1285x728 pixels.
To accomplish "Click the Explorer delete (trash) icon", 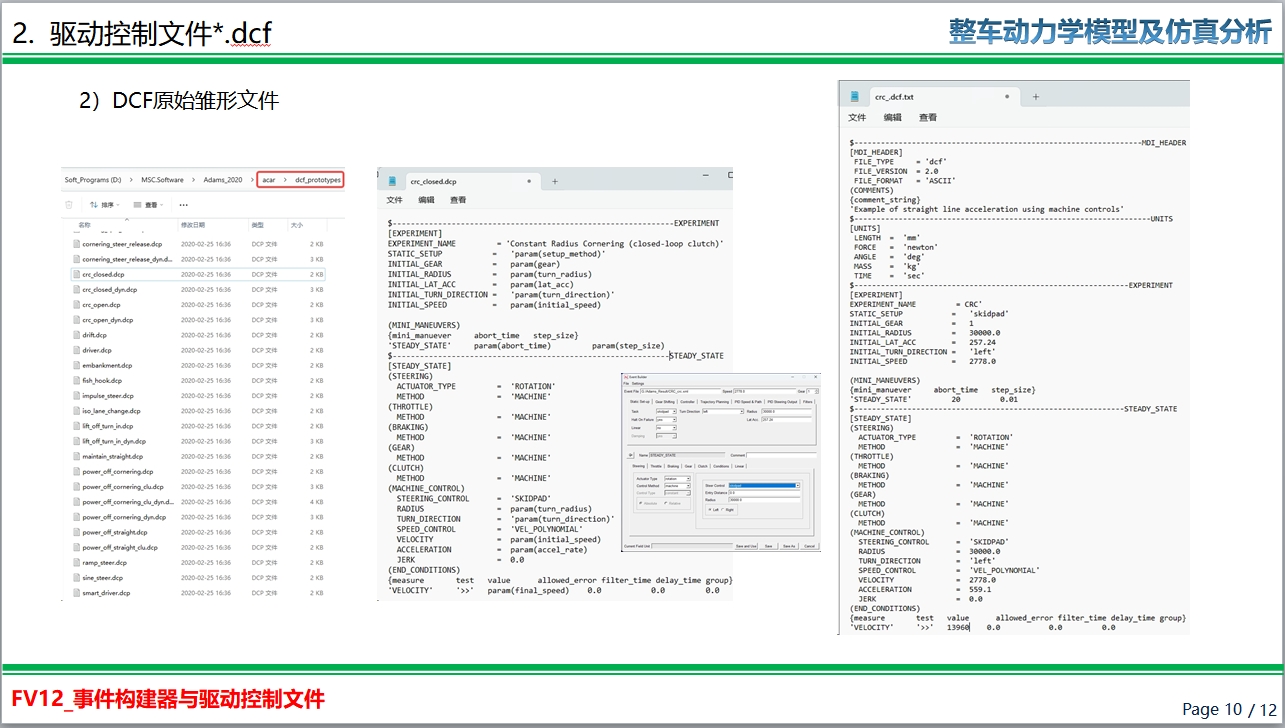I will point(69,205).
